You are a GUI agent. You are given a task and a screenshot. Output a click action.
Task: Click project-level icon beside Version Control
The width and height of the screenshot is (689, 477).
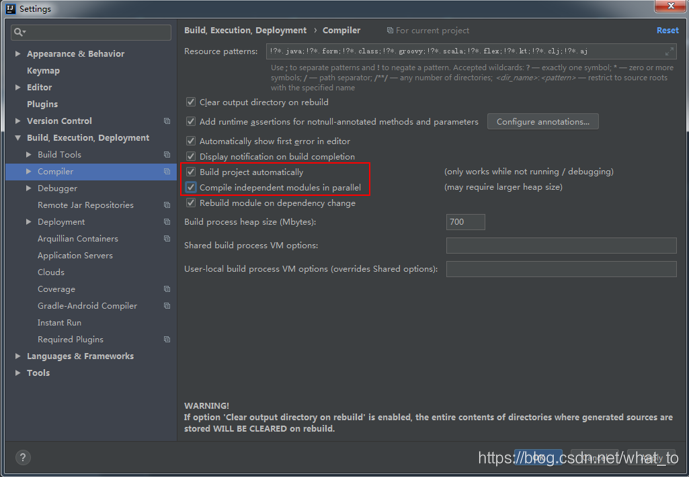(167, 121)
